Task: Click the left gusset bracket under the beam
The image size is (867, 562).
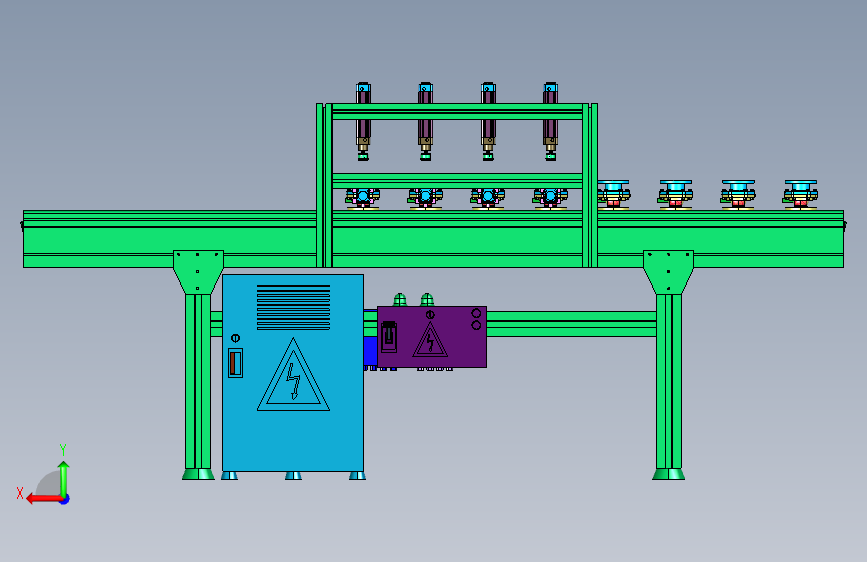Action: [x=198, y=272]
